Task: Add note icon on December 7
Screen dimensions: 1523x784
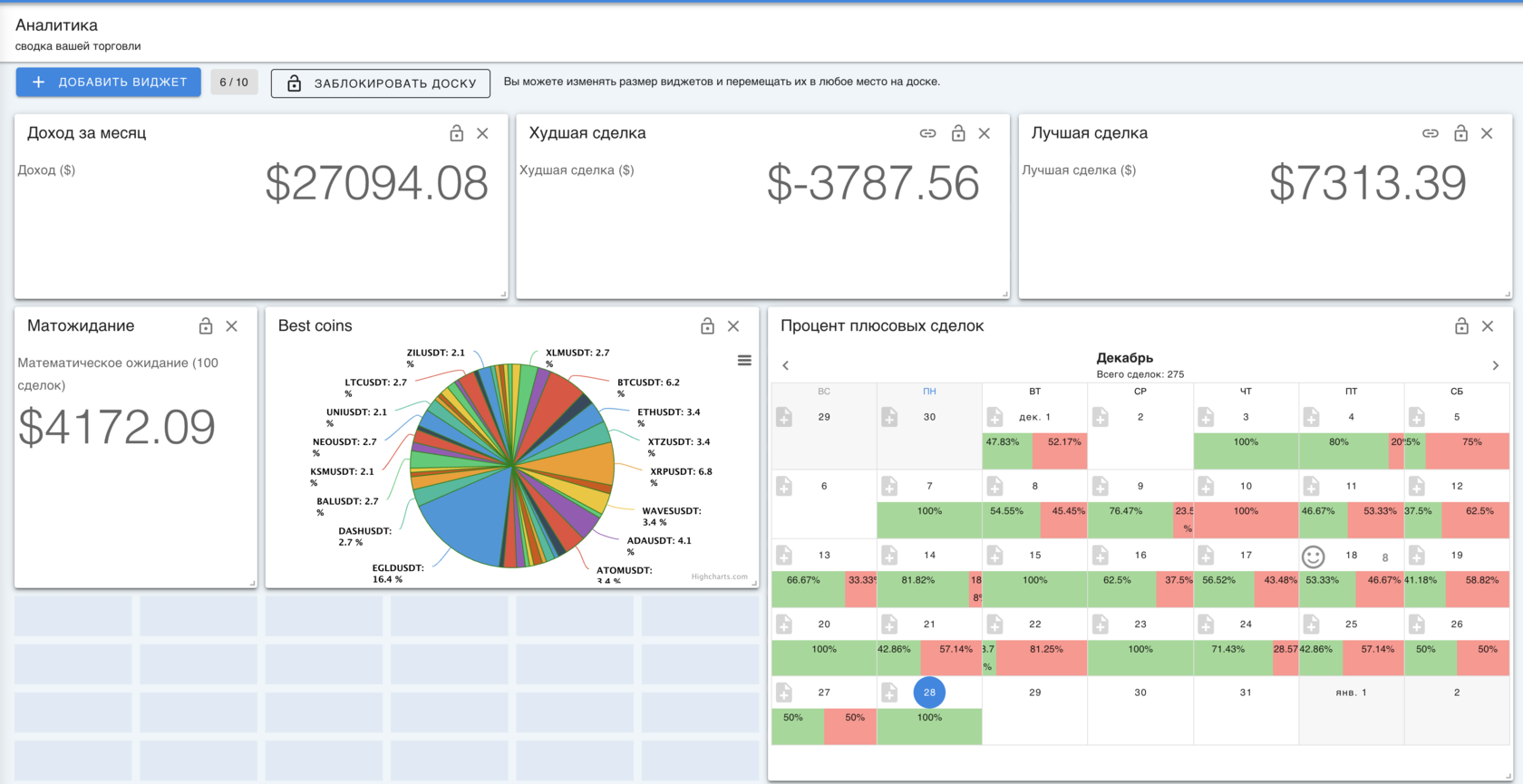Action: [x=890, y=487]
